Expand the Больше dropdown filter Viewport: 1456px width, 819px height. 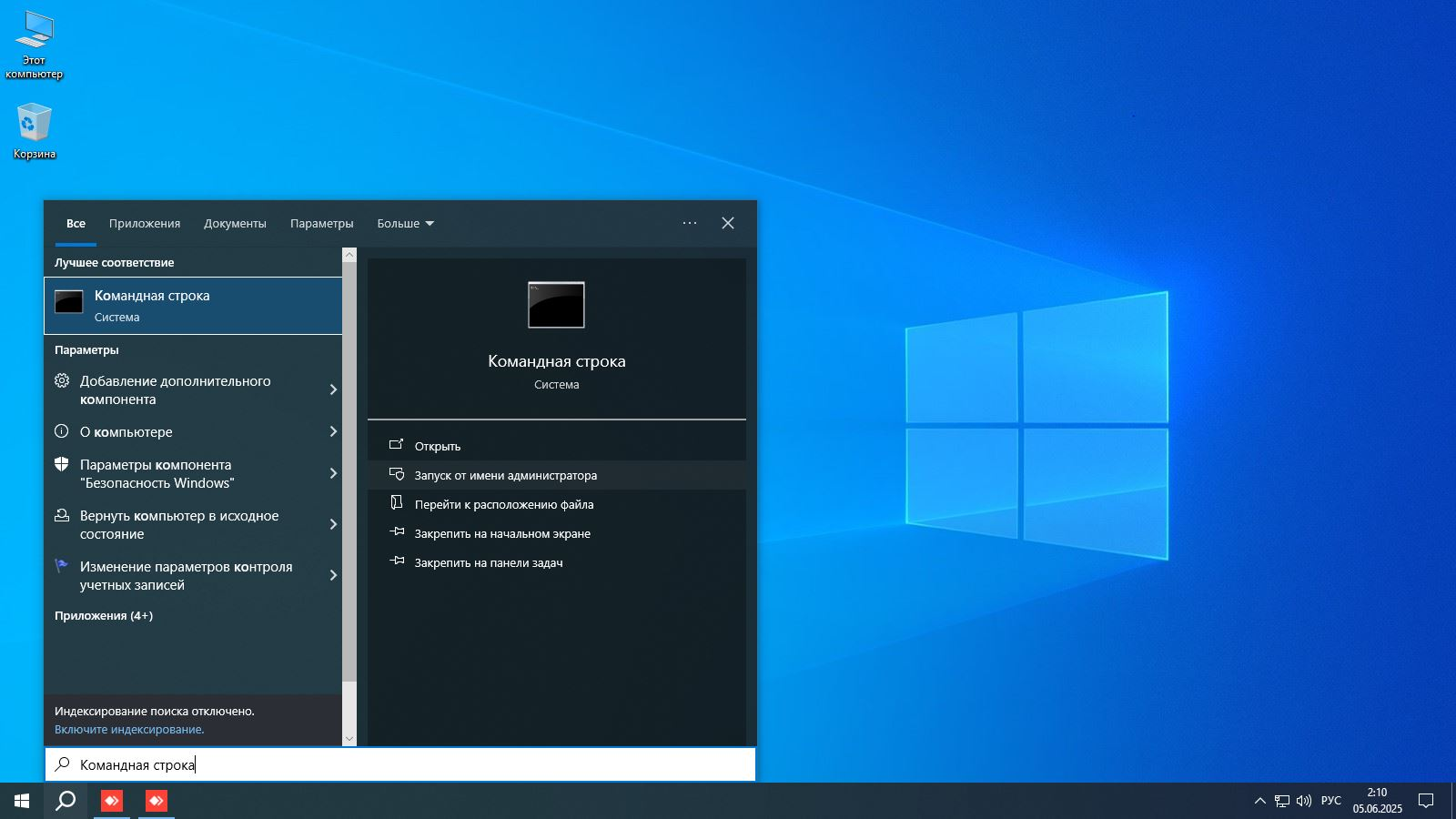406,224
